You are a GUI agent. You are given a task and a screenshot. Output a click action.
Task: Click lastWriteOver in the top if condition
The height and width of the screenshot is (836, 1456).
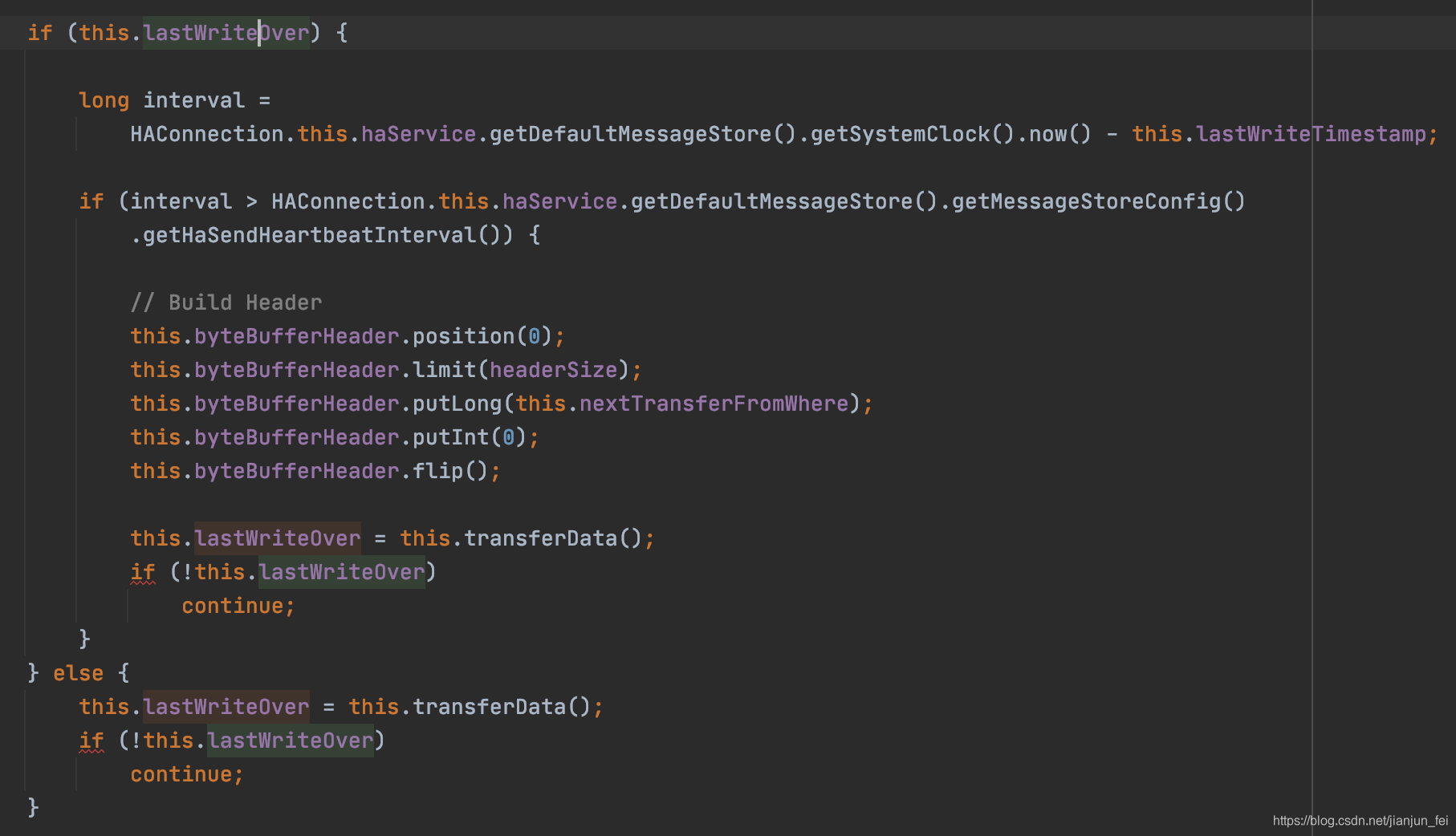pyautogui.click(x=226, y=33)
